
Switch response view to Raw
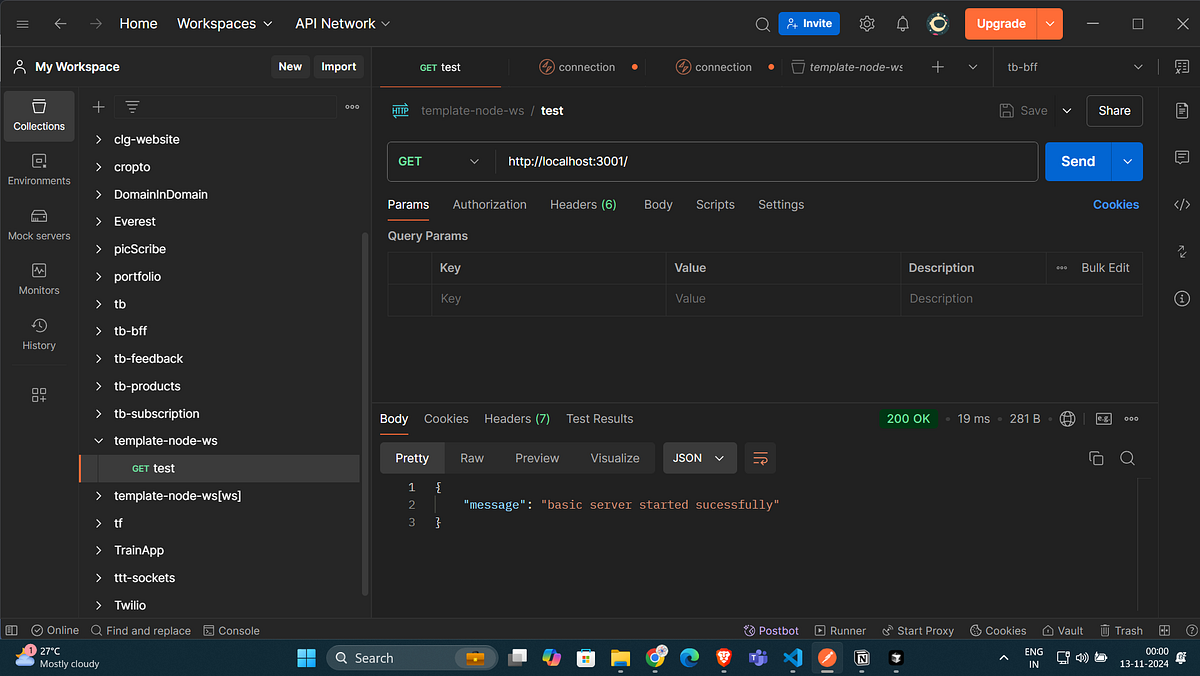[471, 457]
